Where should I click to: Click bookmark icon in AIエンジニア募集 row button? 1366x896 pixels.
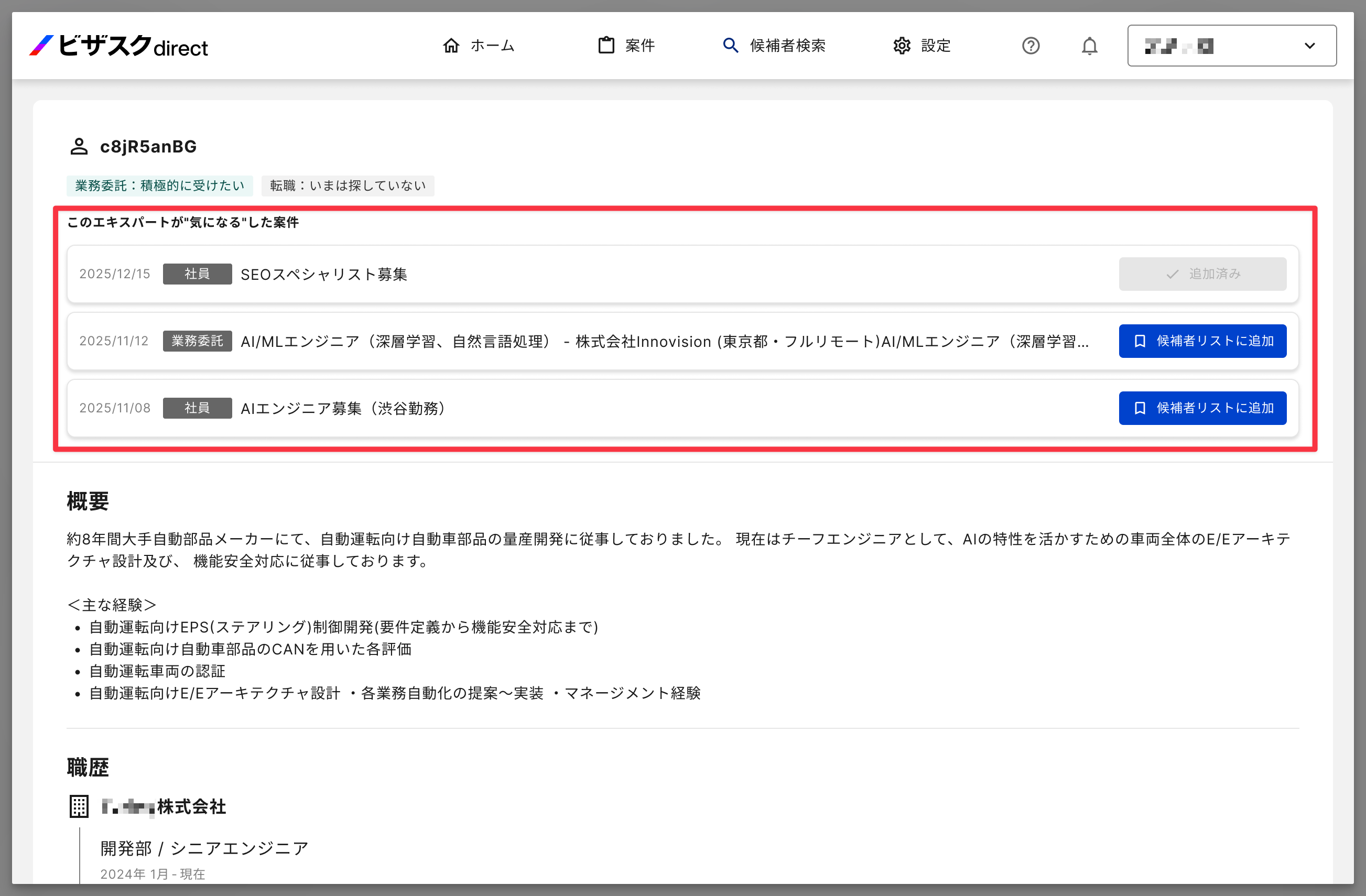click(x=1140, y=408)
